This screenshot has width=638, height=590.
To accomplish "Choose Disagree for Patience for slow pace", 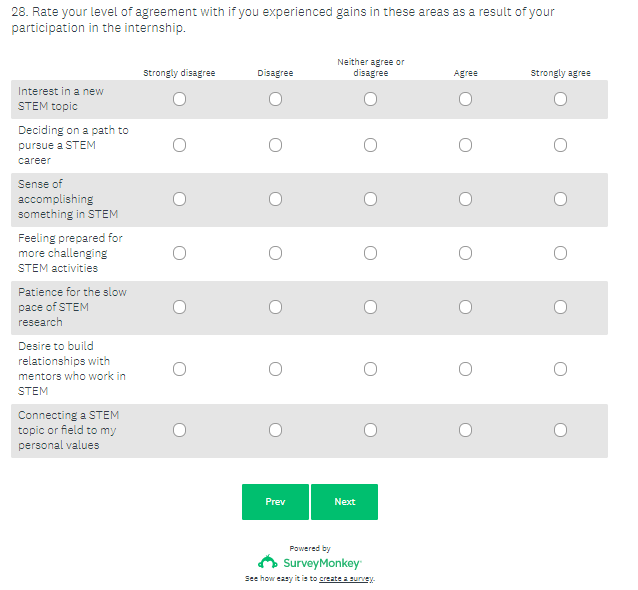I will pyautogui.click(x=275, y=307).
